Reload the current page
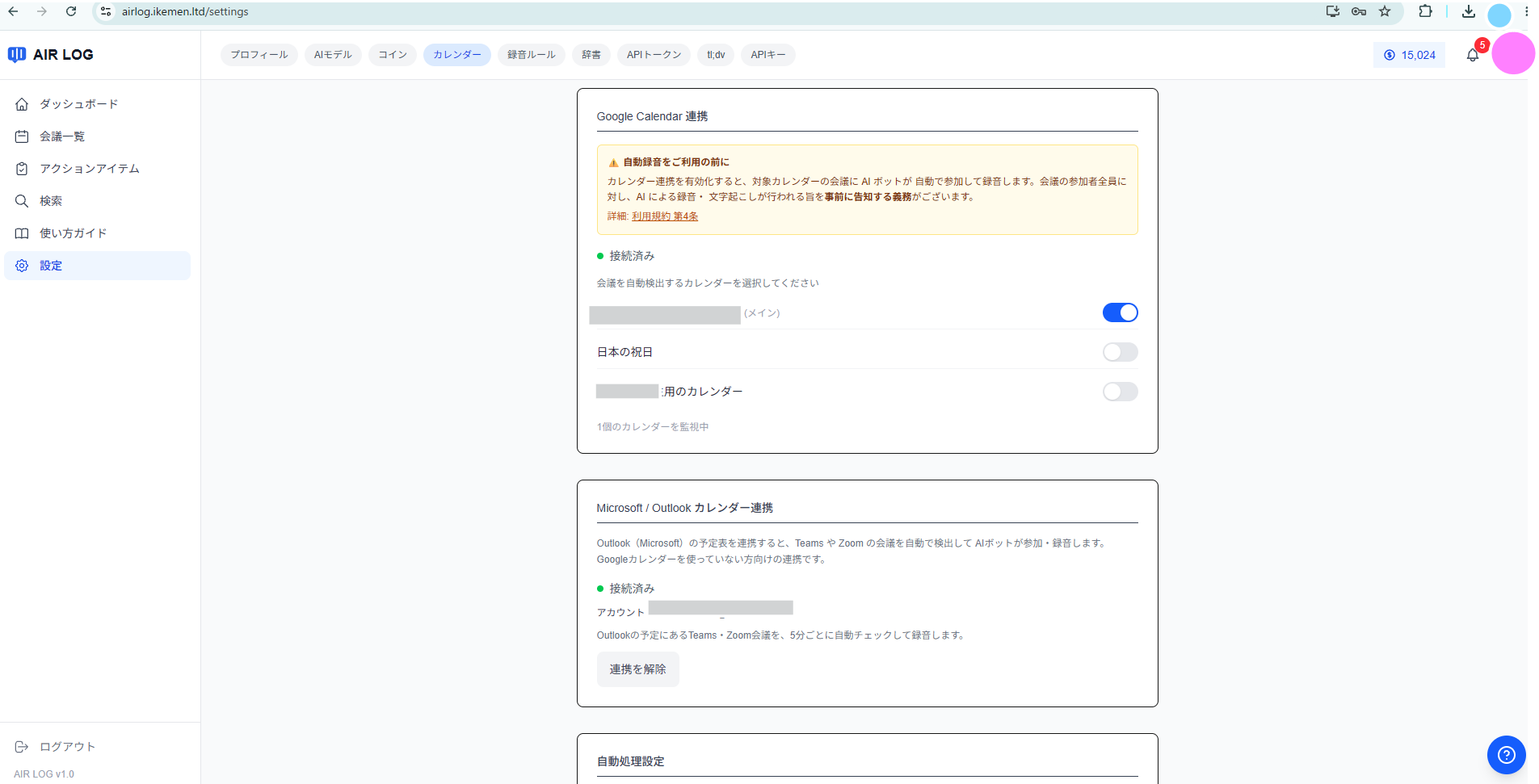This screenshot has height=784, width=1539. click(71, 11)
